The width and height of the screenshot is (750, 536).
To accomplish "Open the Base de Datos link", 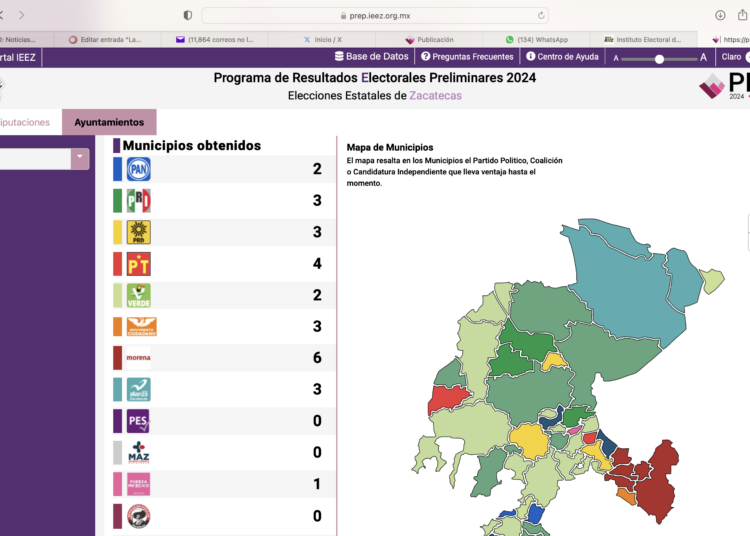I will point(371,57).
